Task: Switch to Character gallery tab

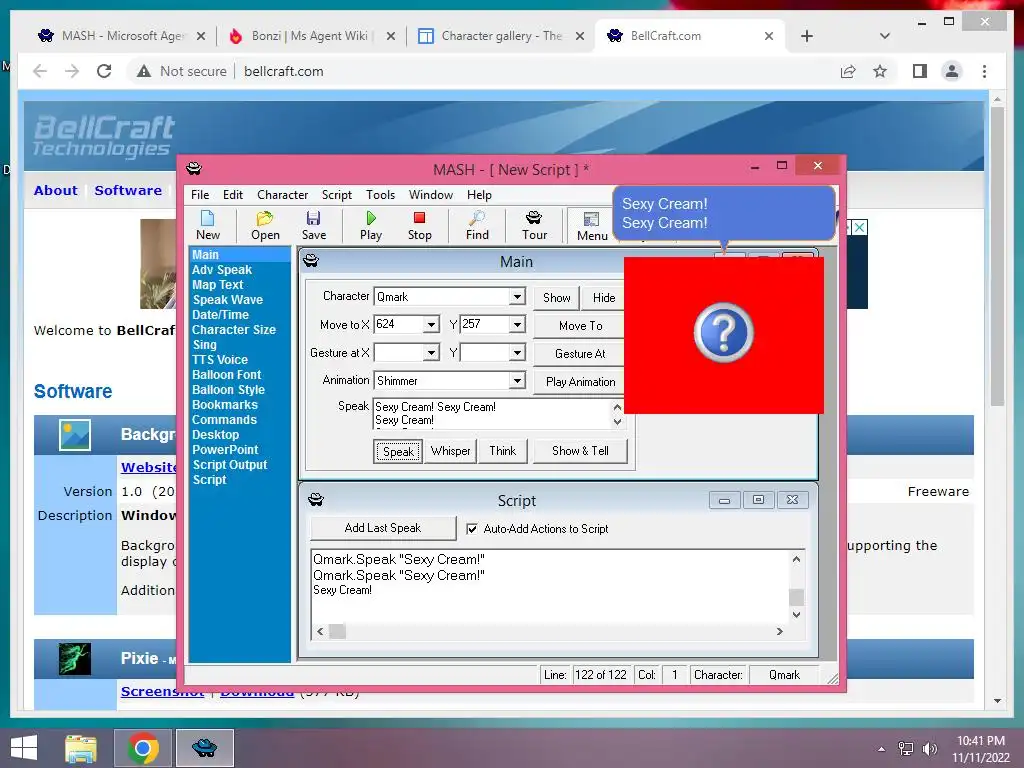Action: 500,36
